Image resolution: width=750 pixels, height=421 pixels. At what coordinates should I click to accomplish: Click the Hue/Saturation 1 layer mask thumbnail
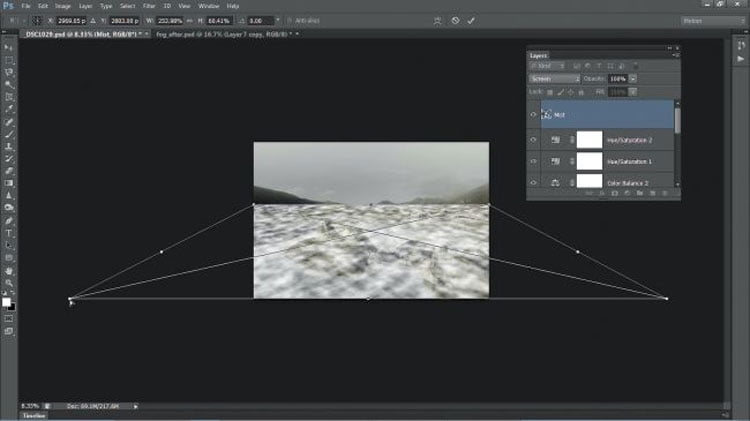[x=589, y=161]
